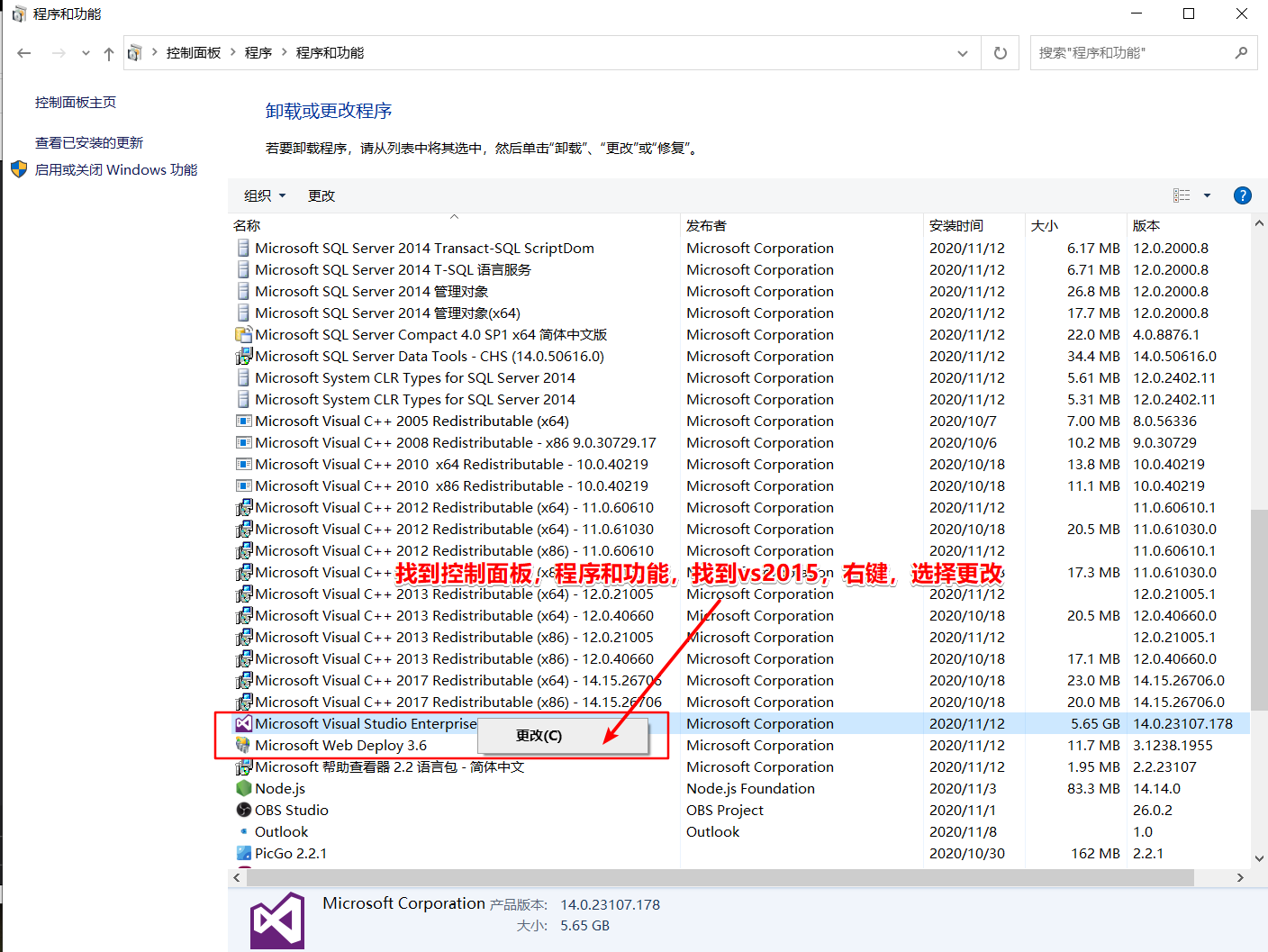This screenshot has height=952, width=1268.
Task: Select Visual C++ 2017 Redistributable (x64) row
Action: pos(740,681)
